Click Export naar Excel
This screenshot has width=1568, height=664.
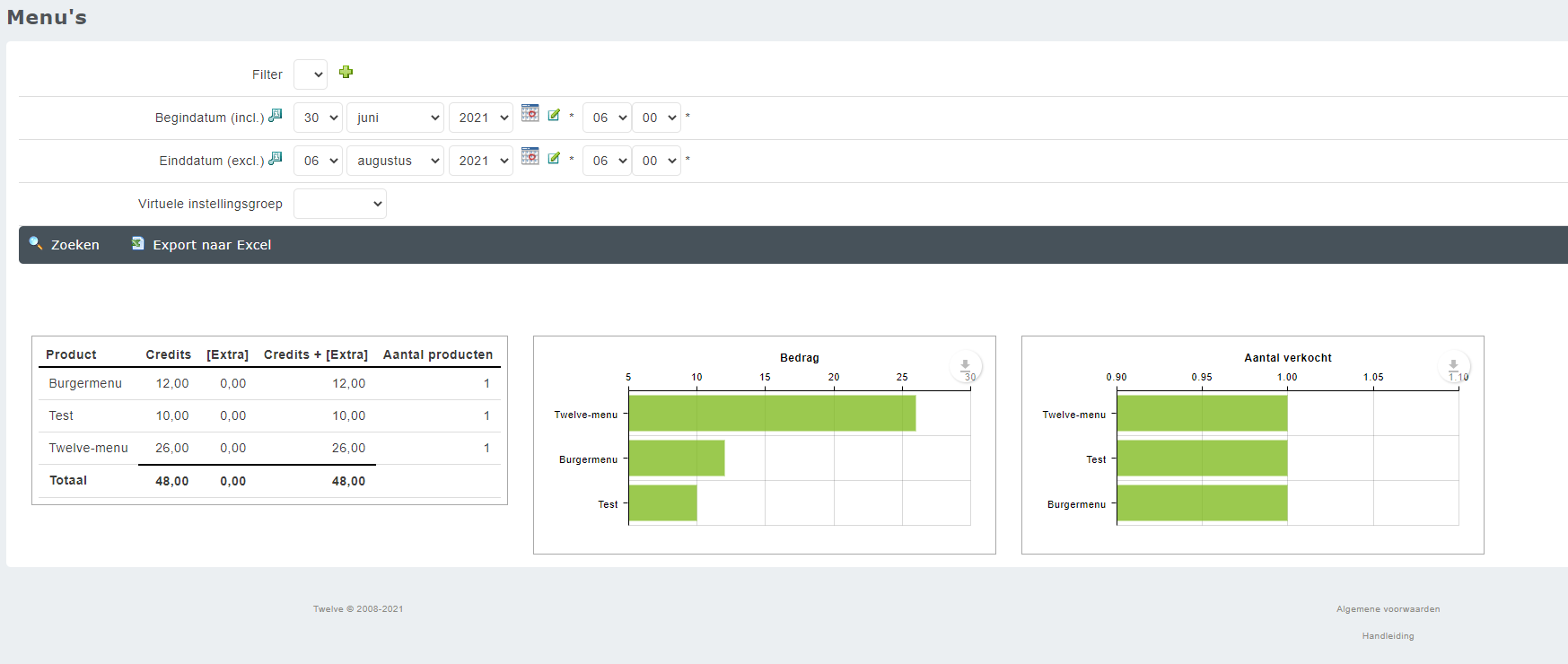coord(202,245)
